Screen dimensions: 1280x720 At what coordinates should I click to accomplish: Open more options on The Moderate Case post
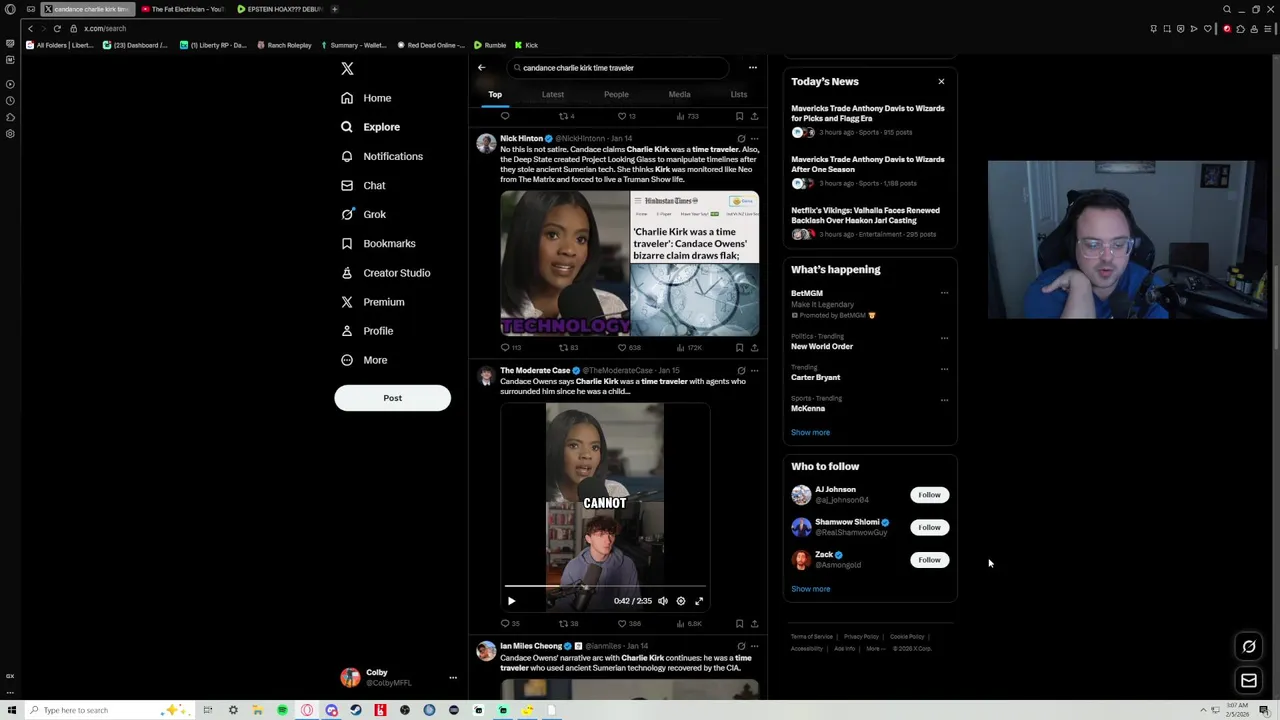[x=754, y=371]
